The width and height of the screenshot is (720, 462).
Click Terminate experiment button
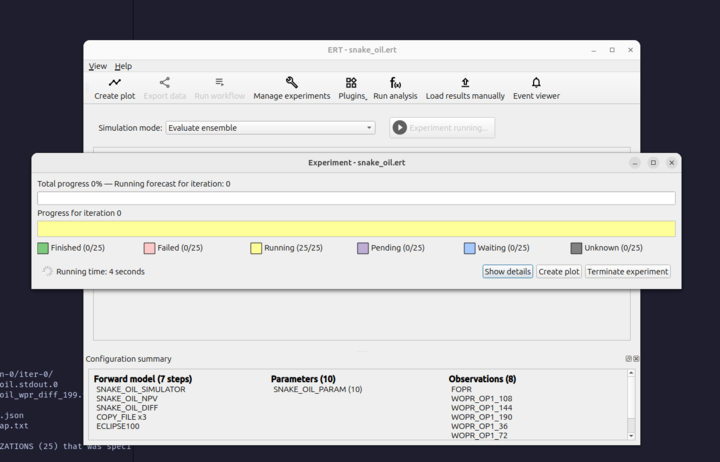point(627,271)
